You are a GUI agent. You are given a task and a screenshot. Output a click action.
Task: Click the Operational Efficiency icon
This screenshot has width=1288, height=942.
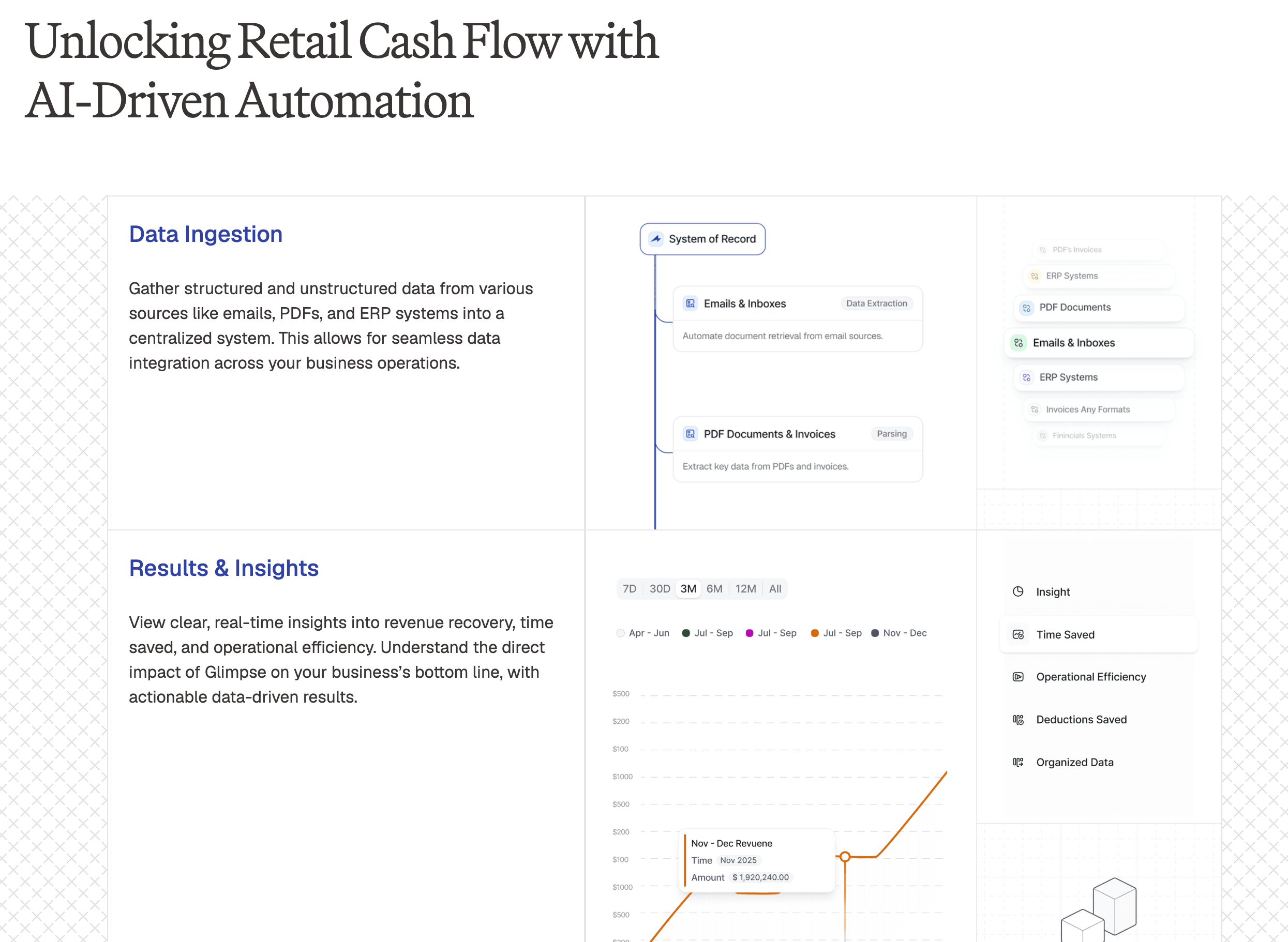point(1018,677)
